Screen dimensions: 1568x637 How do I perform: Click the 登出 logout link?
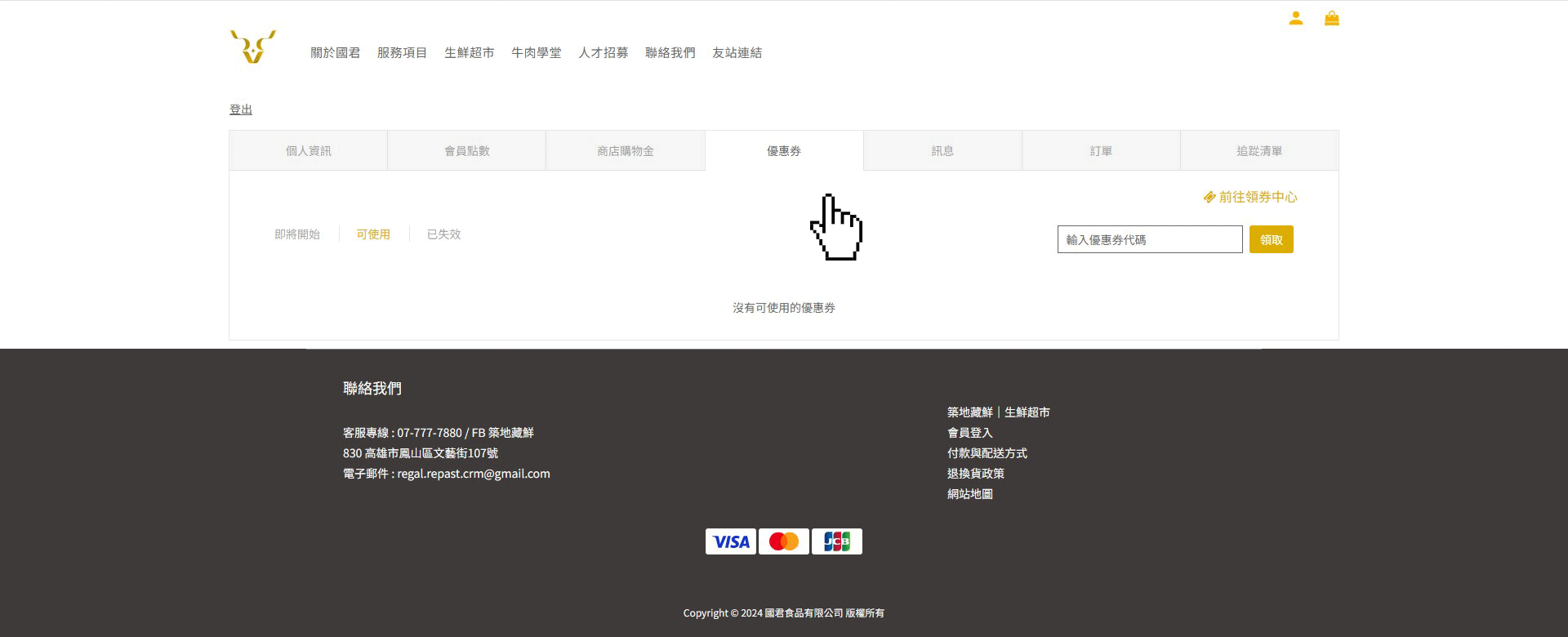point(241,109)
